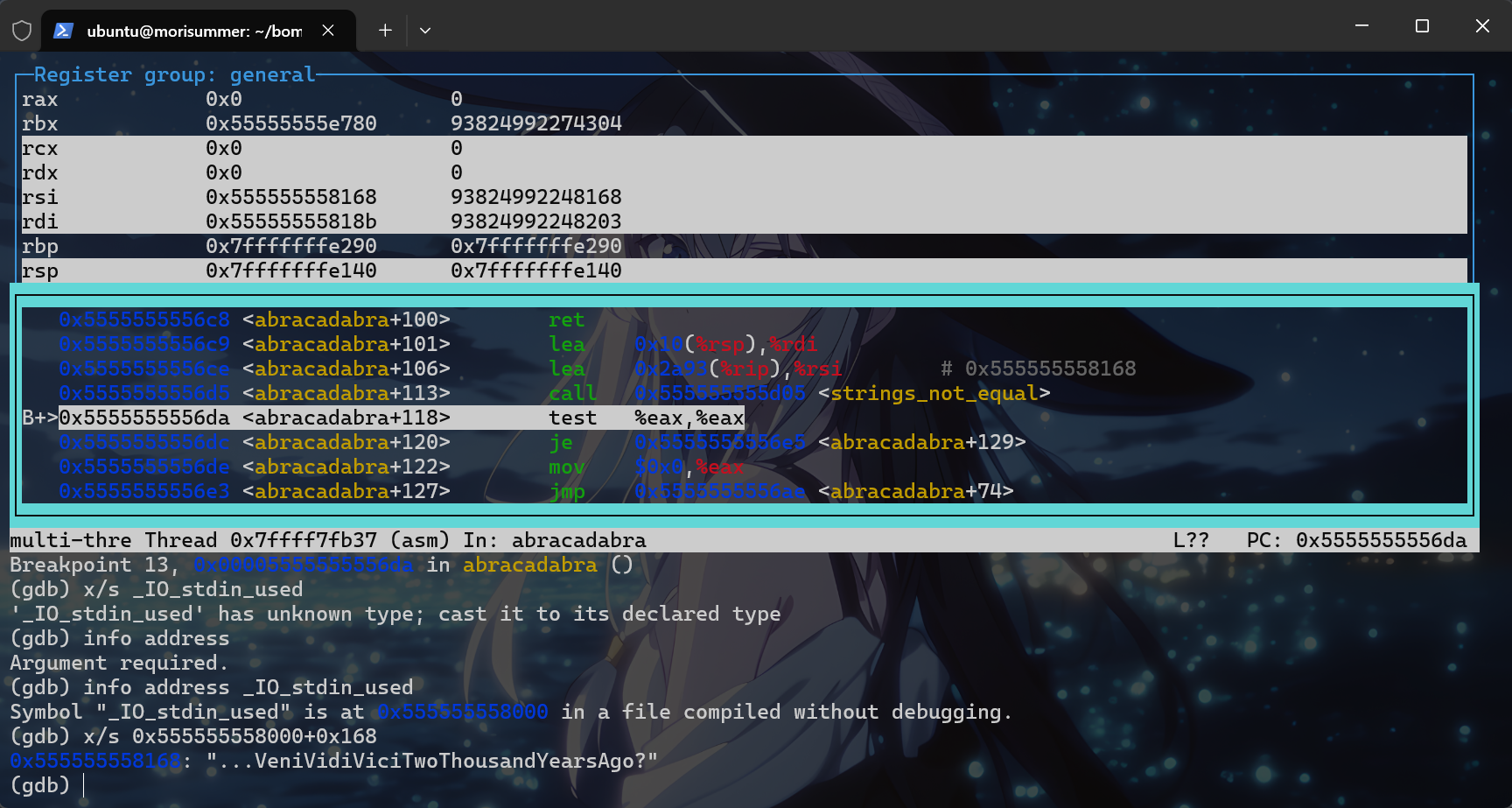Click the rbx register value 0x55555555e780
Viewport: 1512px width, 808px height.
pos(290,123)
